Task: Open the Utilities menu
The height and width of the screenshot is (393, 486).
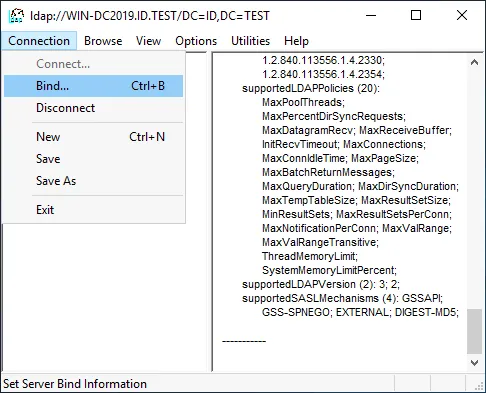Action: point(250,41)
